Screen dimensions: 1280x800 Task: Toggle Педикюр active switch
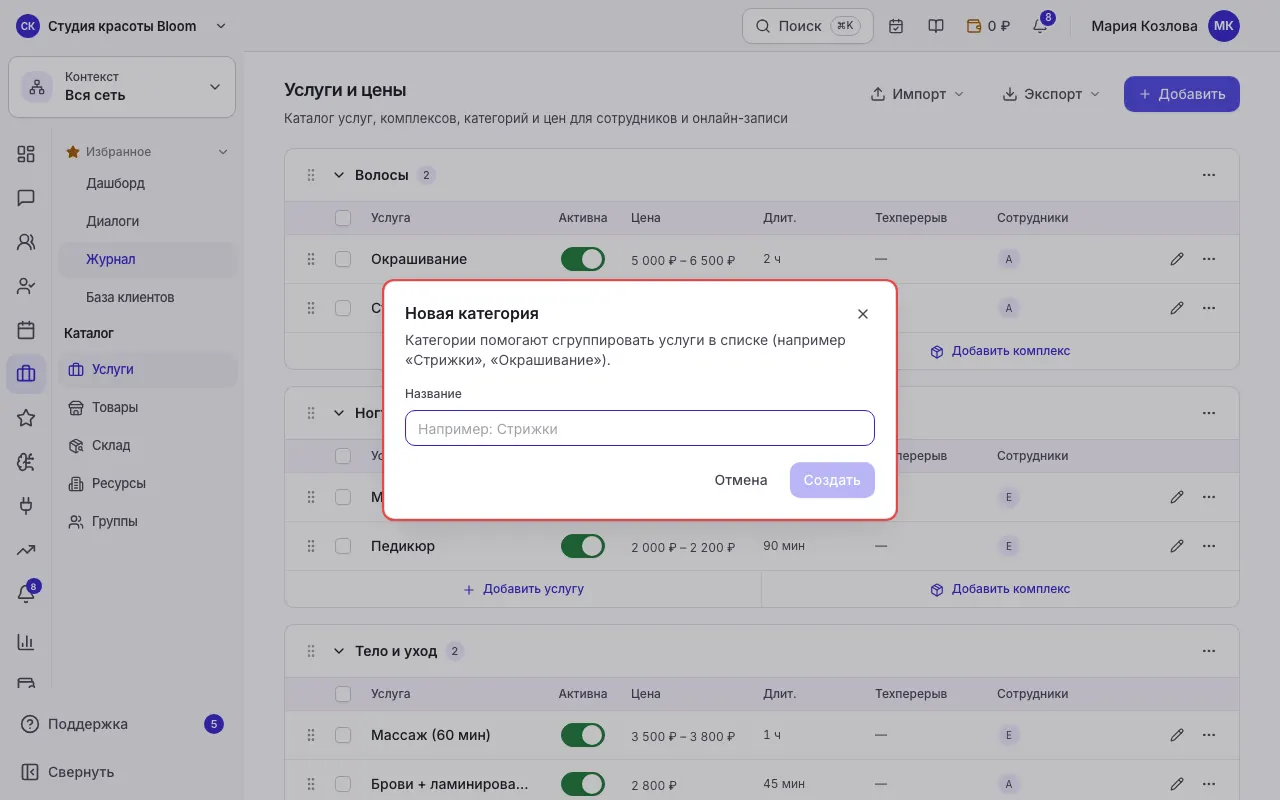(583, 546)
